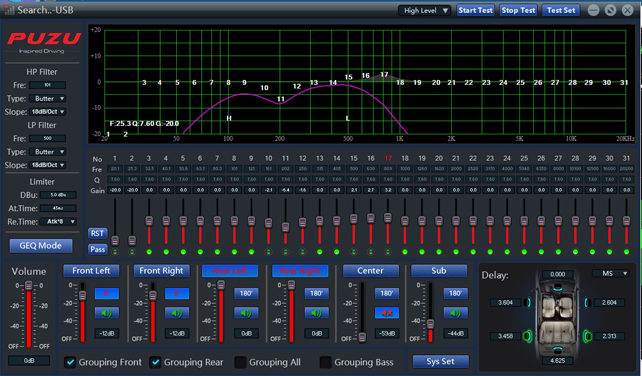Click the Stop Test button

(518, 10)
